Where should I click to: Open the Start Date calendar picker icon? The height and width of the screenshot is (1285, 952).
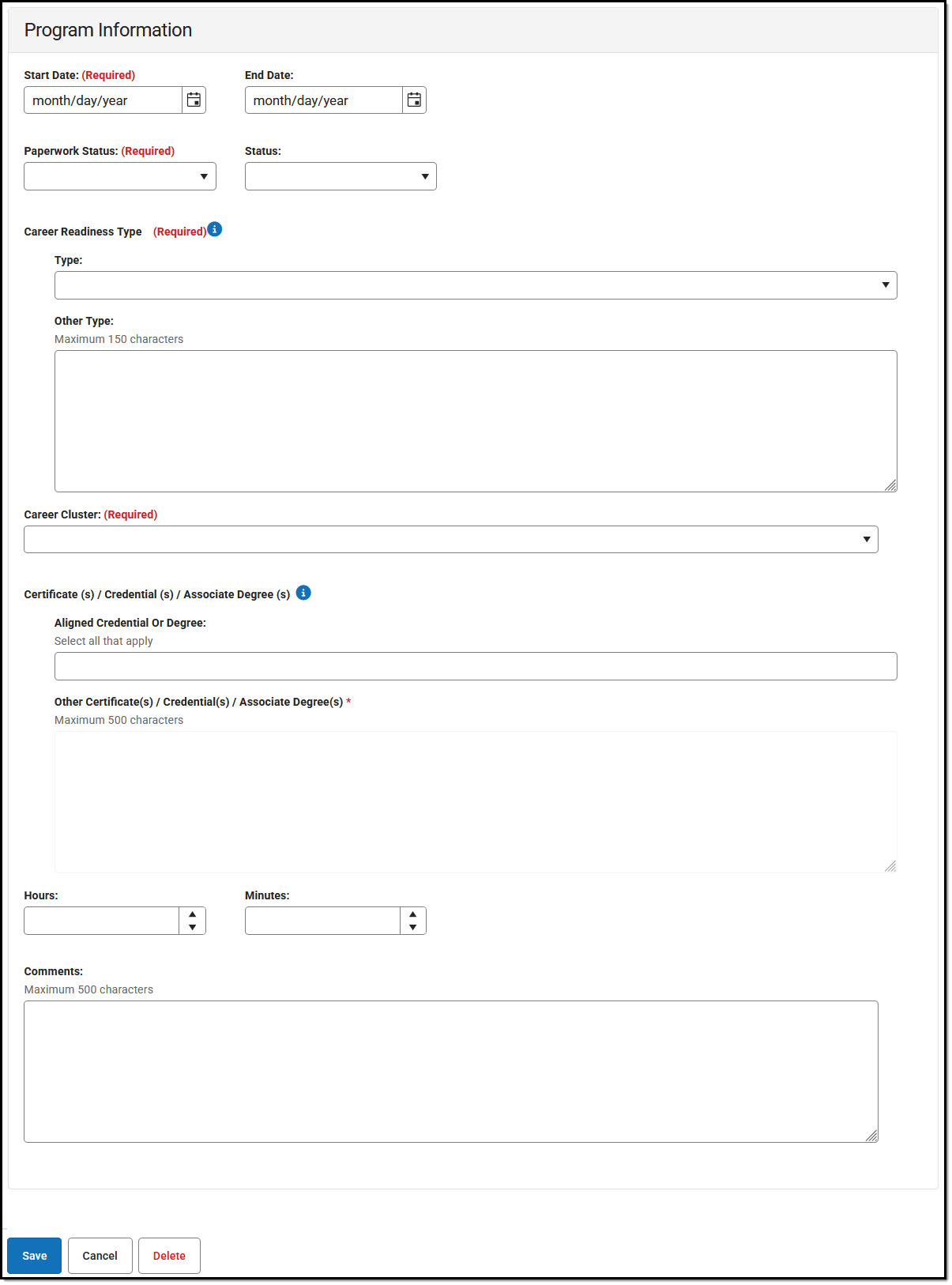click(x=194, y=100)
